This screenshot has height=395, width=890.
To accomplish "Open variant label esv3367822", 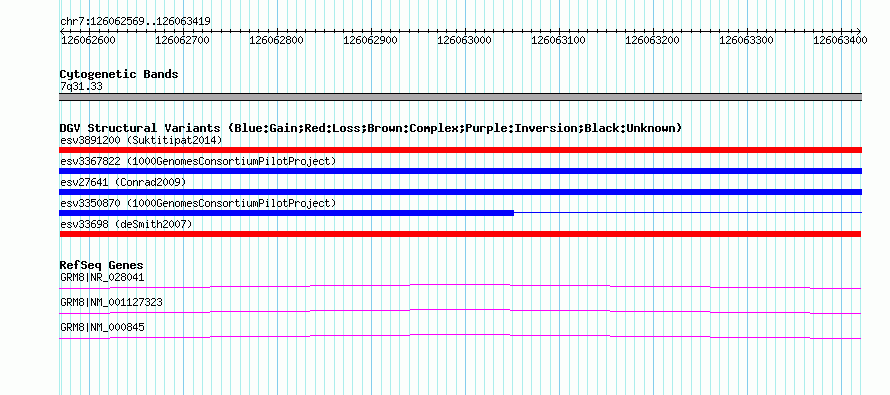I will 198,161.
